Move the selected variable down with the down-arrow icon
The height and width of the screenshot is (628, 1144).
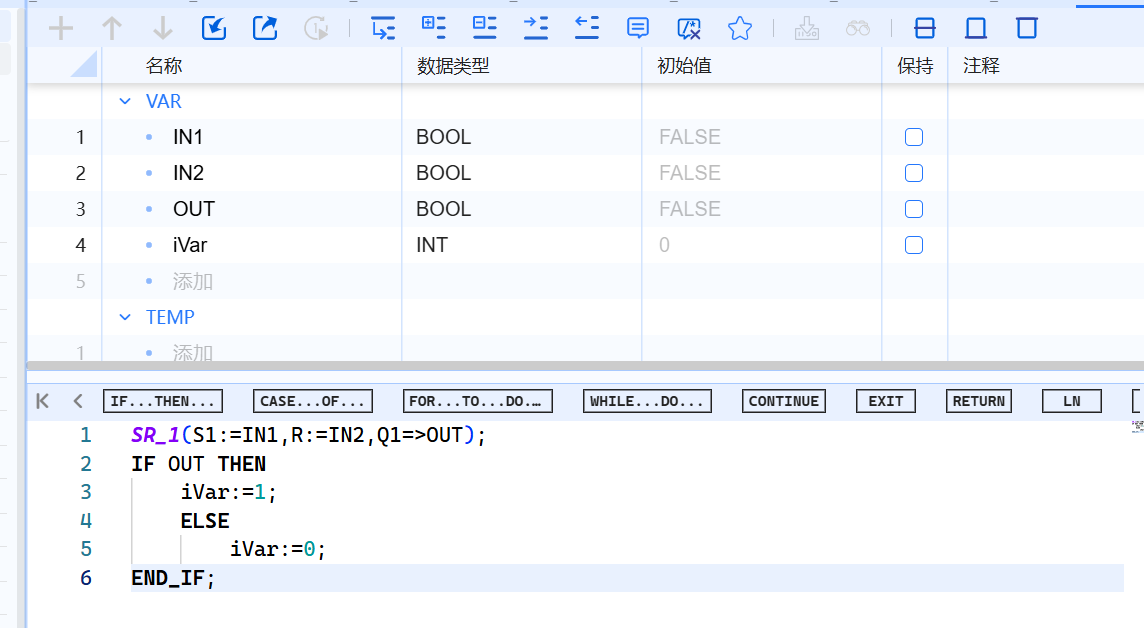pos(162,27)
